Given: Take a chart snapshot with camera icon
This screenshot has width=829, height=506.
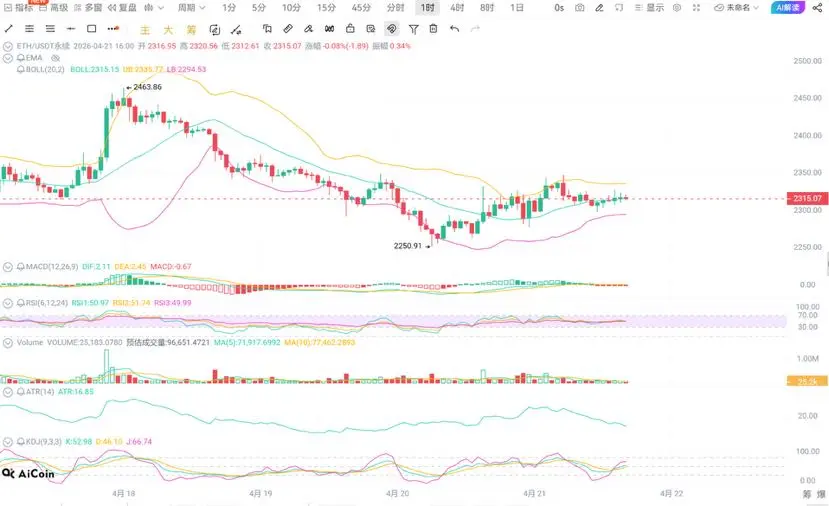Looking at the screenshot, I should (580, 8).
